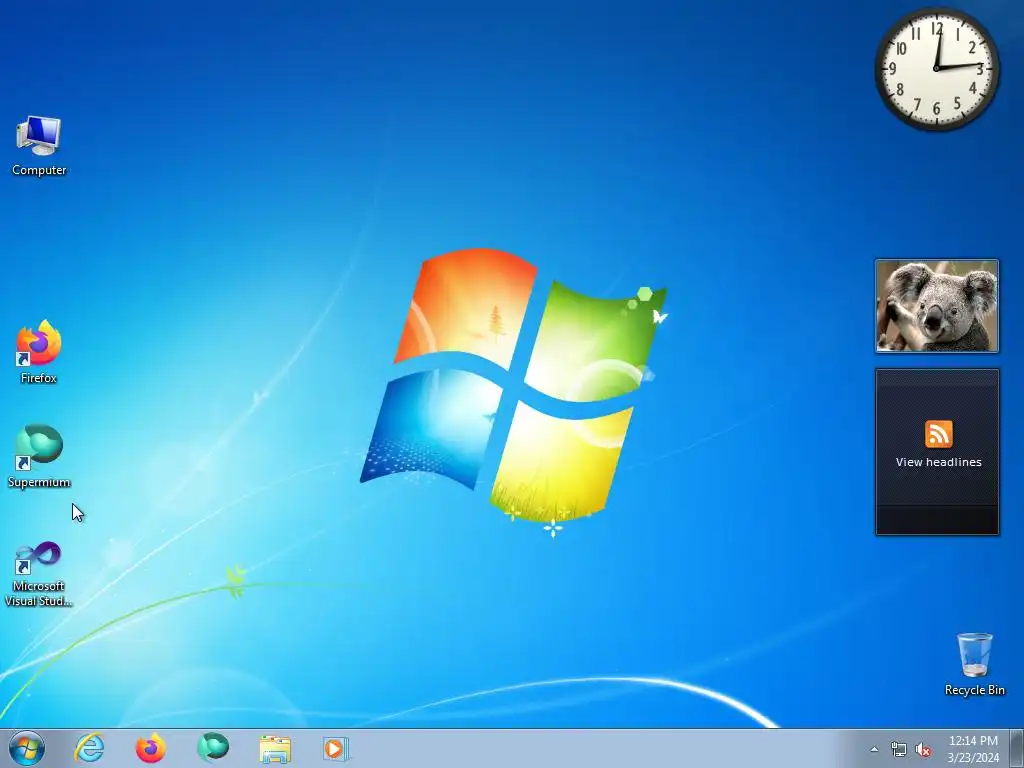Click the Supermium label text
Viewport: 1024px width, 768px height.
[x=39, y=482]
